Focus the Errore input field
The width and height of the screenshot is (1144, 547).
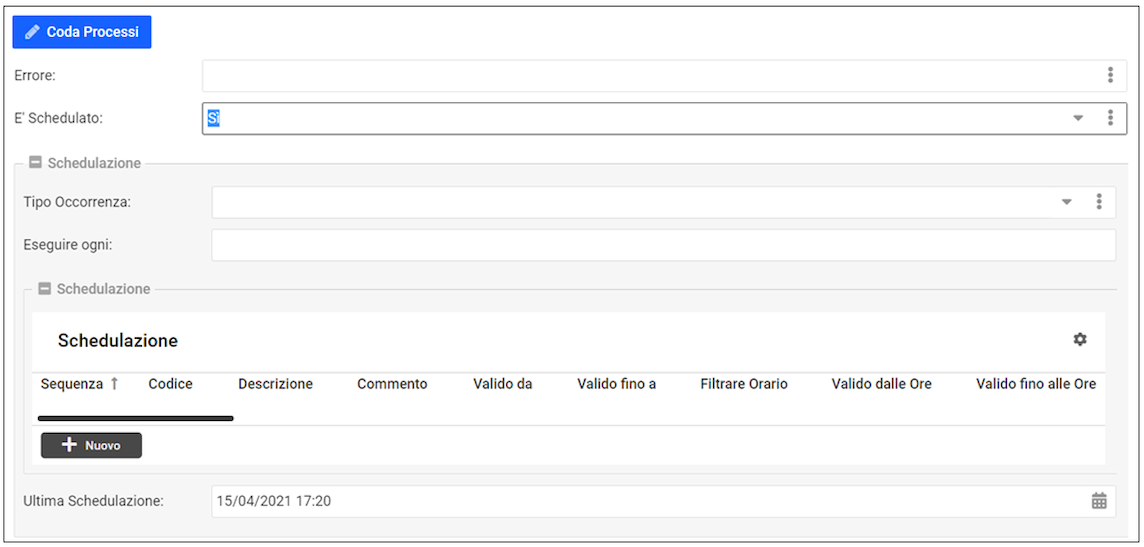(x=650, y=75)
